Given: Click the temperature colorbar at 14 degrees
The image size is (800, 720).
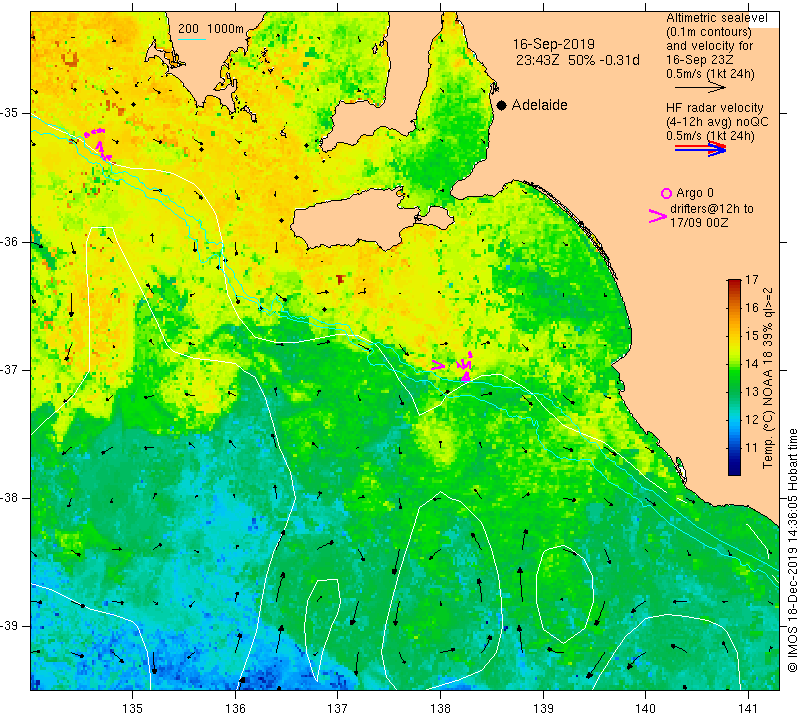Looking at the screenshot, I should coord(734,364).
